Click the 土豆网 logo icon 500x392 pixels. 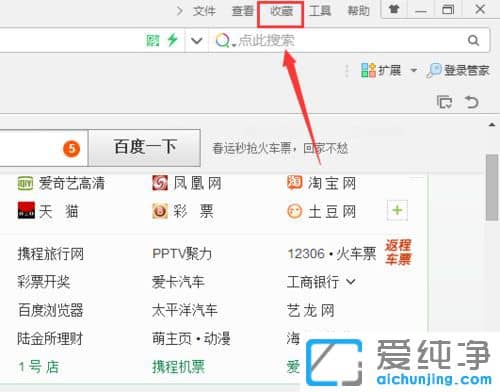coord(295,211)
